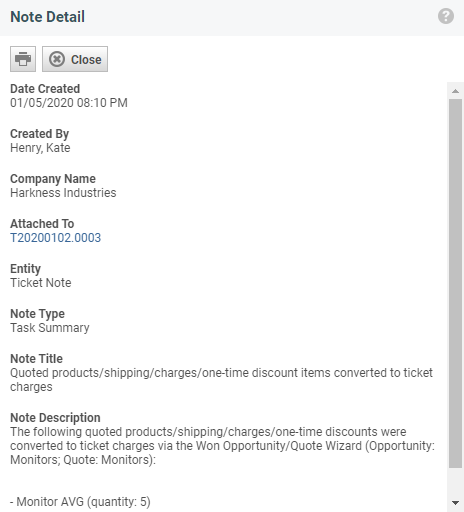Click the Company Name label
The height and width of the screenshot is (512, 464).
tap(53, 179)
